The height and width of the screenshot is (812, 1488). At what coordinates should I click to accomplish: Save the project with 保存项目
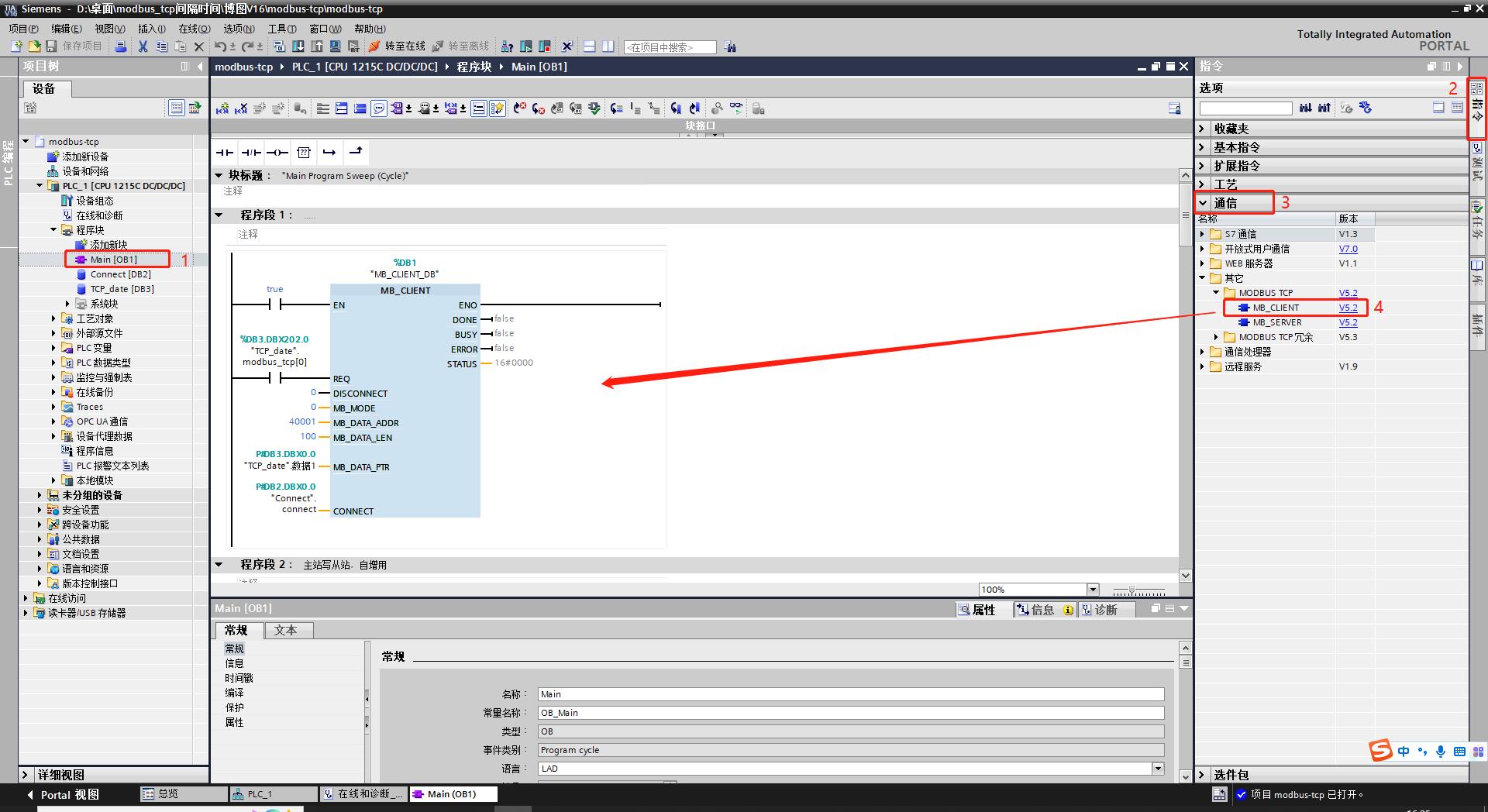(x=74, y=46)
